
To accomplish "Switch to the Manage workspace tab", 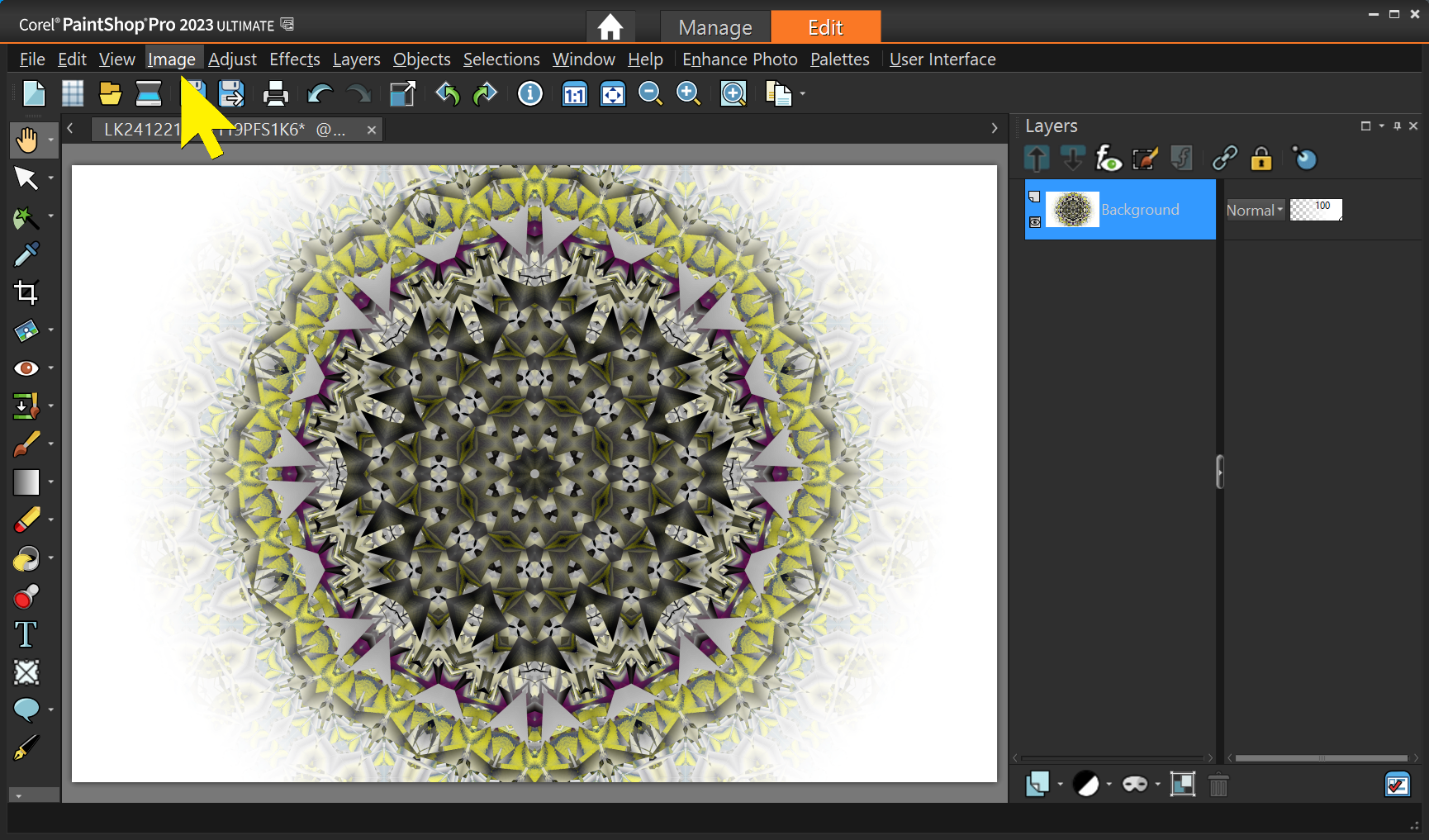I will (714, 27).
